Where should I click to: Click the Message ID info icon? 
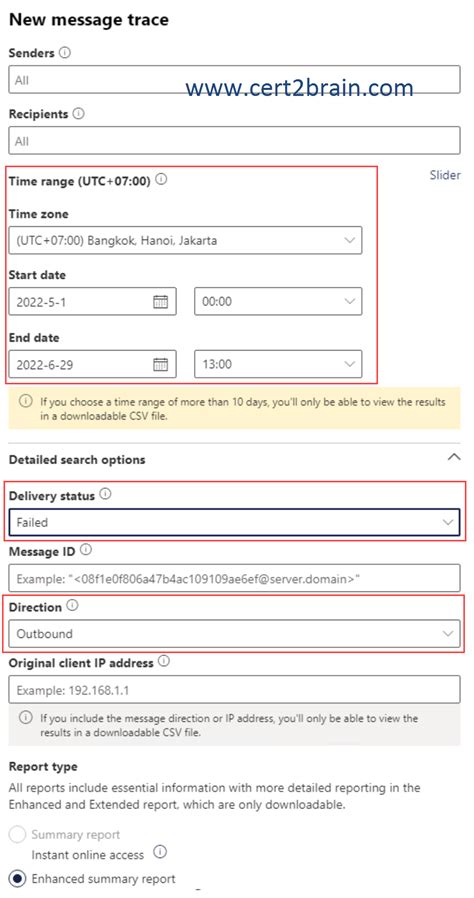point(86,550)
